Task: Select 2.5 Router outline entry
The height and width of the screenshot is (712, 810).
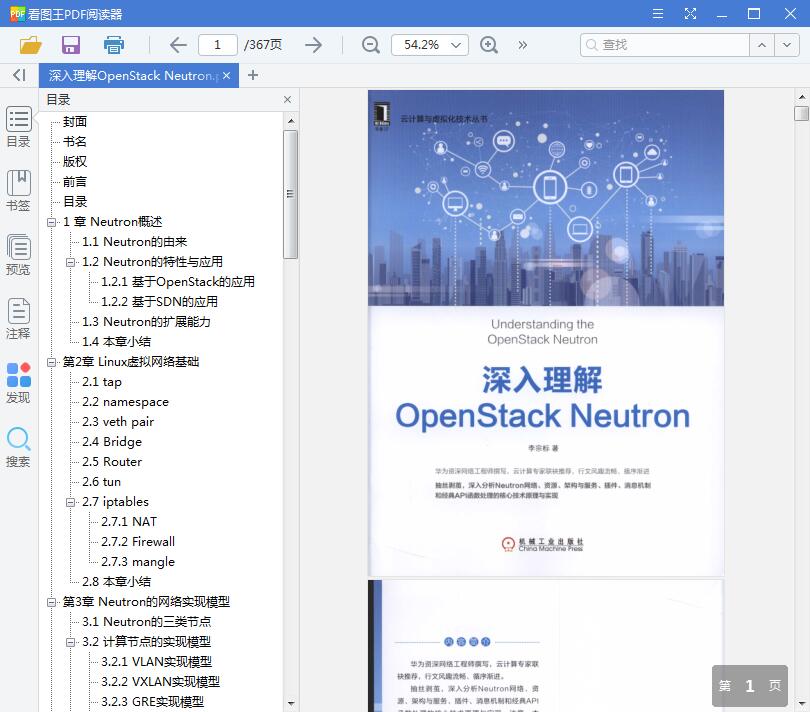Action: coord(112,462)
